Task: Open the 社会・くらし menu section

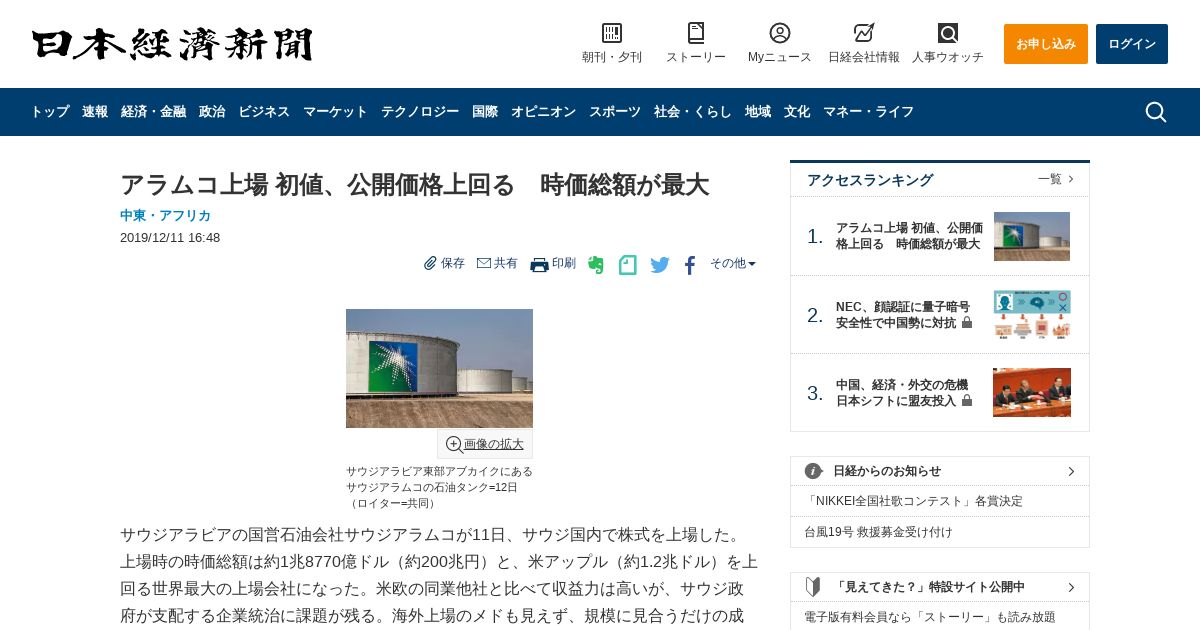Action: (x=693, y=112)
